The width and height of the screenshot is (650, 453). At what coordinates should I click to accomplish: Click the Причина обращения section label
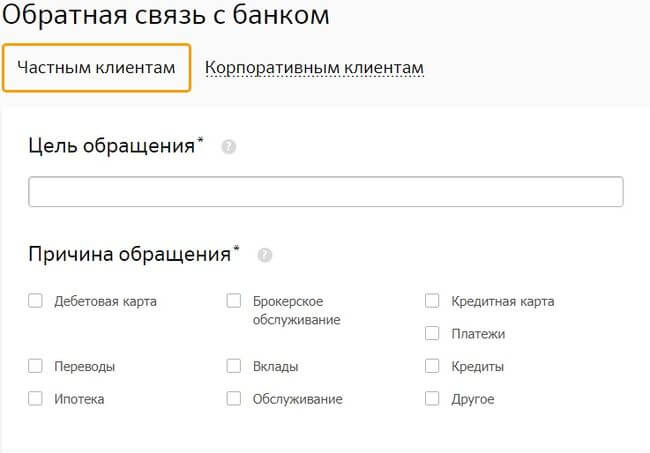pyautogui.click(x=129, y=254)
